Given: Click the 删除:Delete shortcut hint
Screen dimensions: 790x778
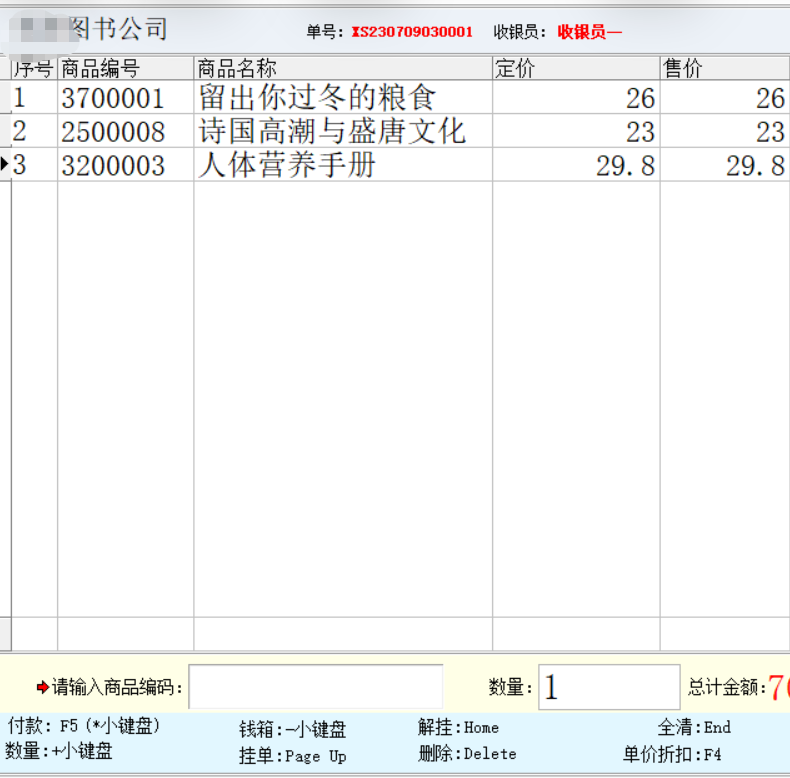Looking at the screenshot, I should pos(467,754).
